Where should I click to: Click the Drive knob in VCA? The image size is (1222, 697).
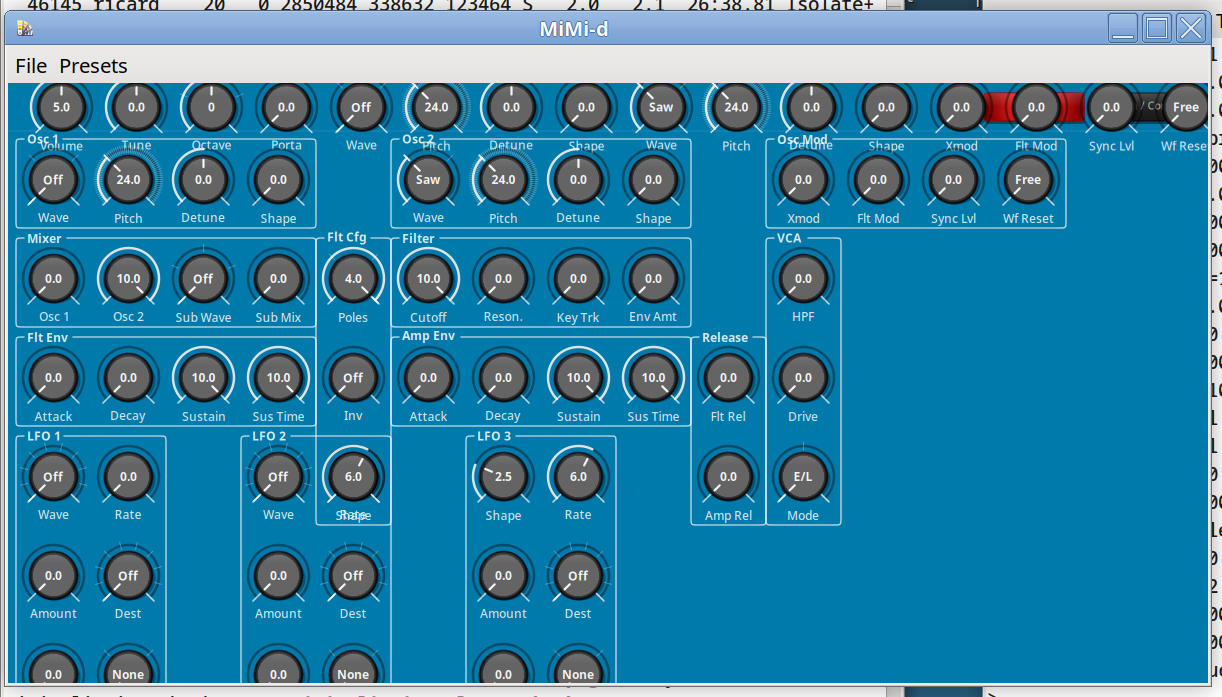803,378
